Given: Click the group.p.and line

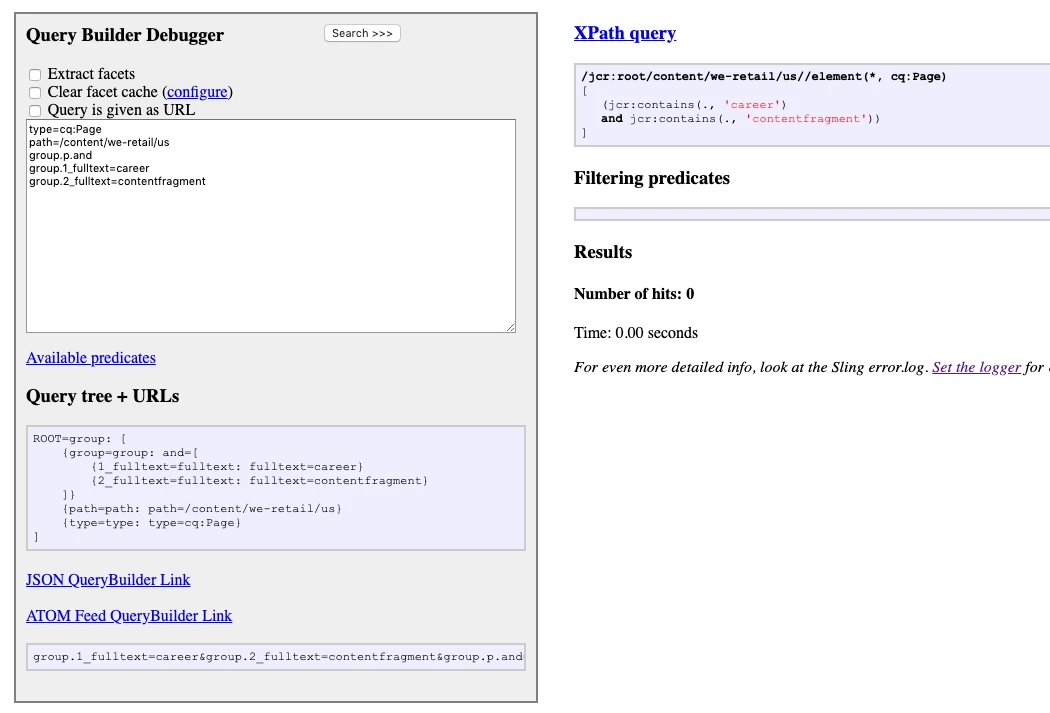Looking at the screenshot, I should tap(60, 155).
